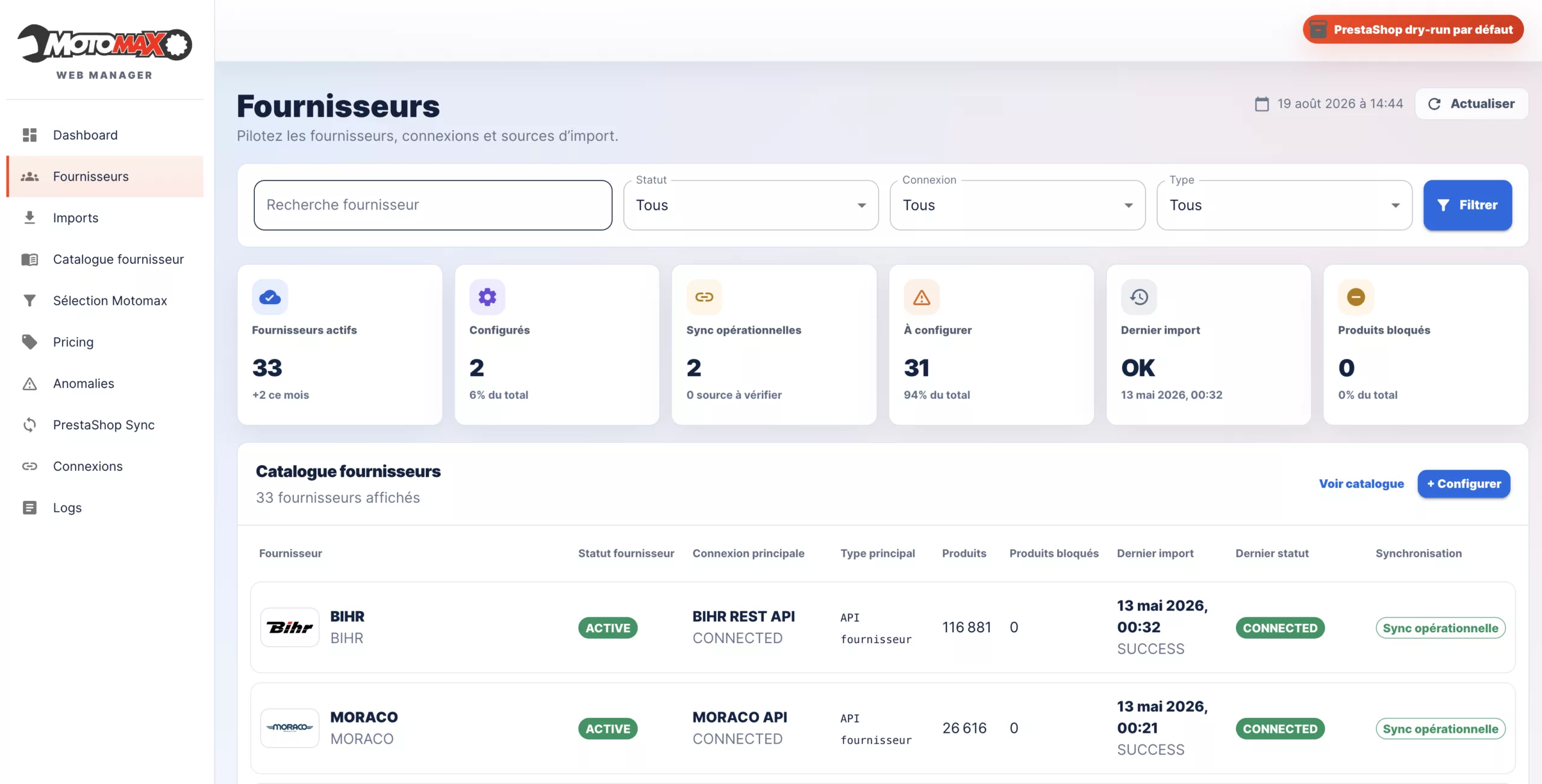Click the MORACO API connection name
The image size is (1542, 784).
tap(740, 717)
